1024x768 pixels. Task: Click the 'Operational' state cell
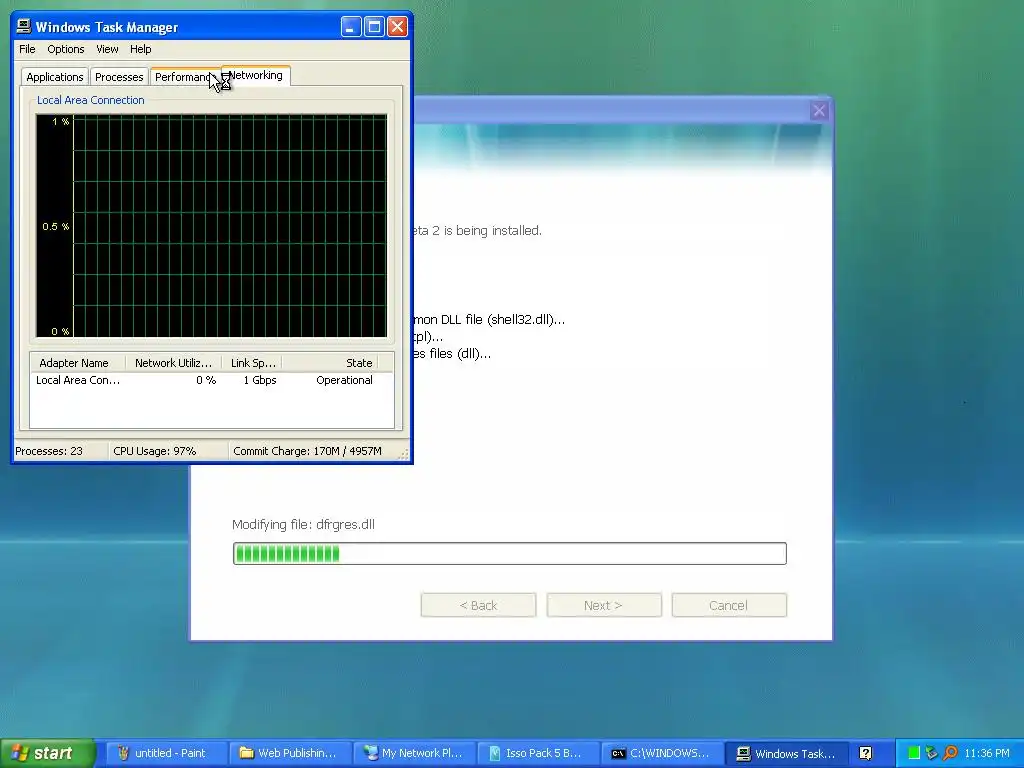[344, 380]
